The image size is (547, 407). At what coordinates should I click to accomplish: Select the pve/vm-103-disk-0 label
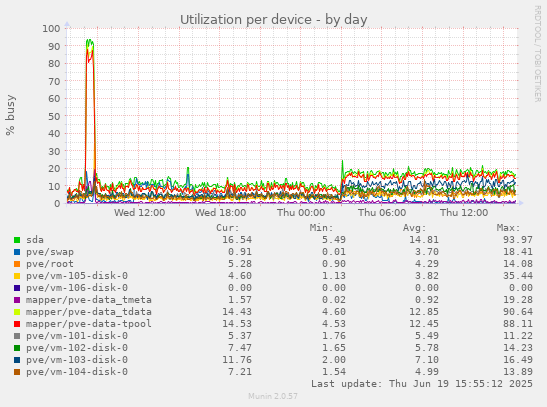click(77, 360)
